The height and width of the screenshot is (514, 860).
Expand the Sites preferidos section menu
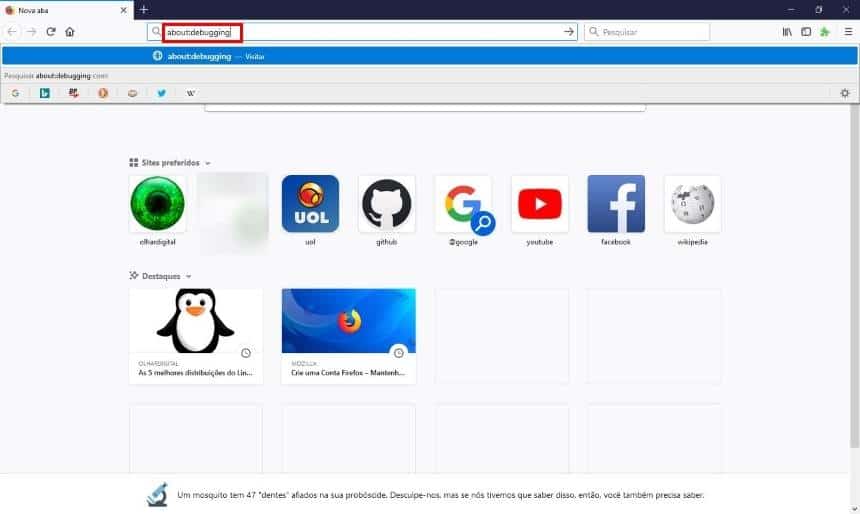pyautogui.click(x=207, y=163)
